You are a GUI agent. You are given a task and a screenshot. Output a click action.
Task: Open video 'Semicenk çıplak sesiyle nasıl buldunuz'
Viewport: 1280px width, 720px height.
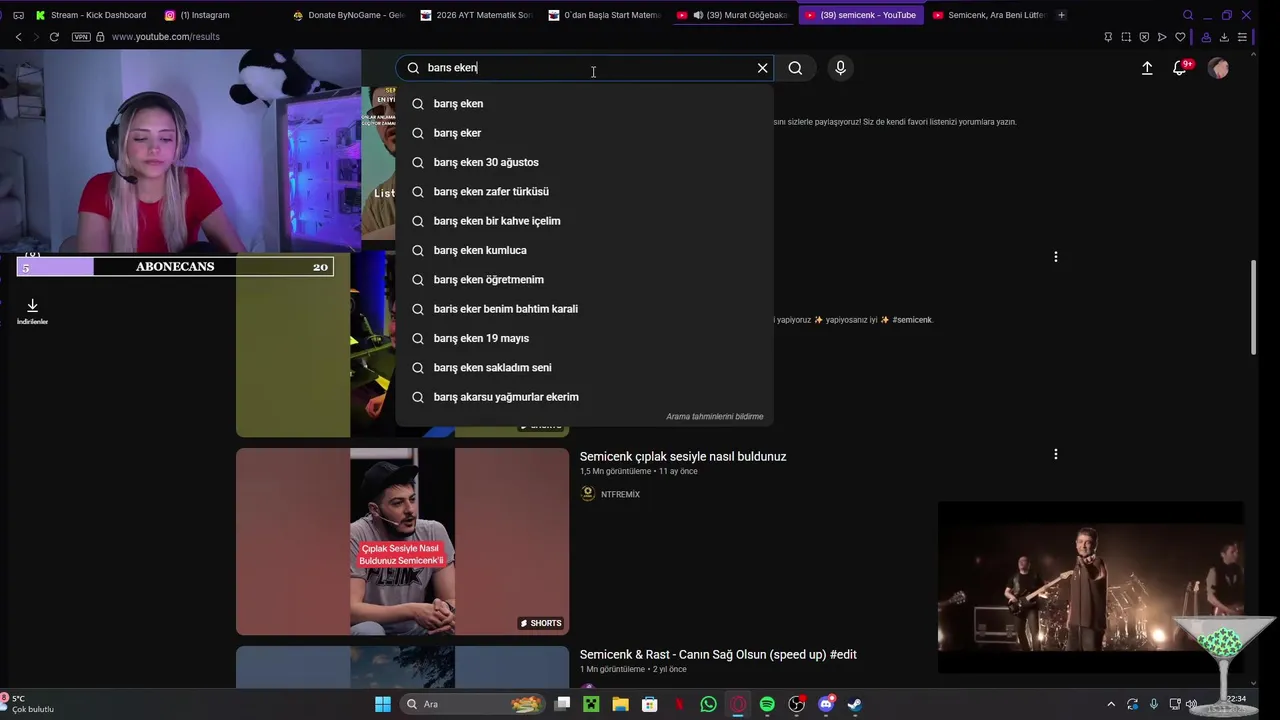683,457
